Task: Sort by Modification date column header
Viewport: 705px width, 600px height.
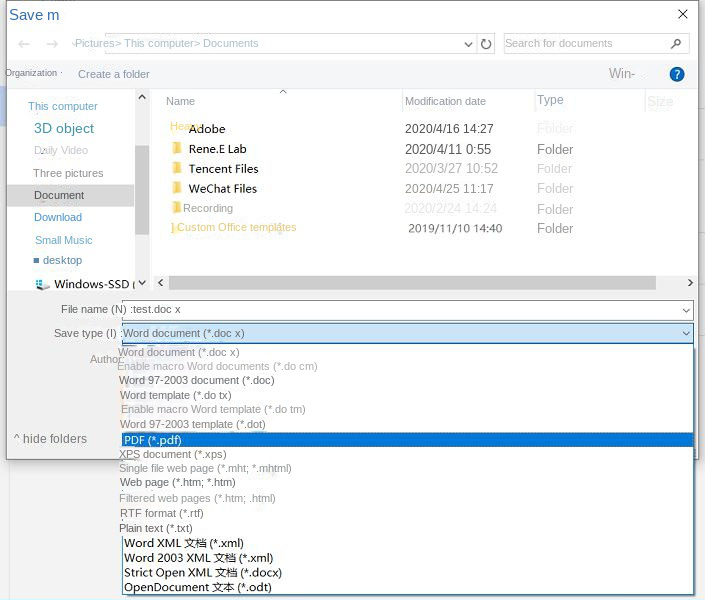Action: [x=445, y=101]
